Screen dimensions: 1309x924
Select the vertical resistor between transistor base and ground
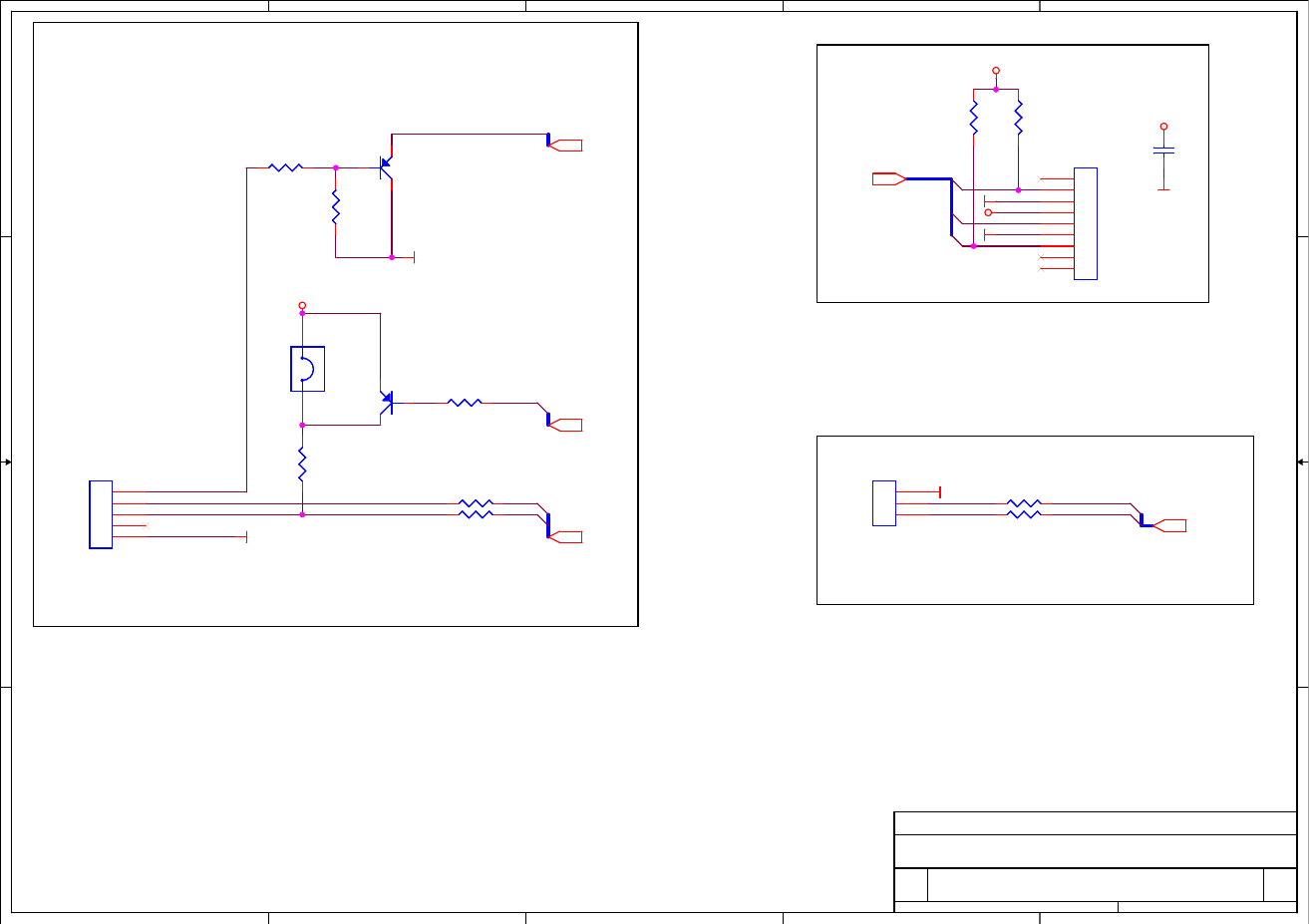click(336, 207)
